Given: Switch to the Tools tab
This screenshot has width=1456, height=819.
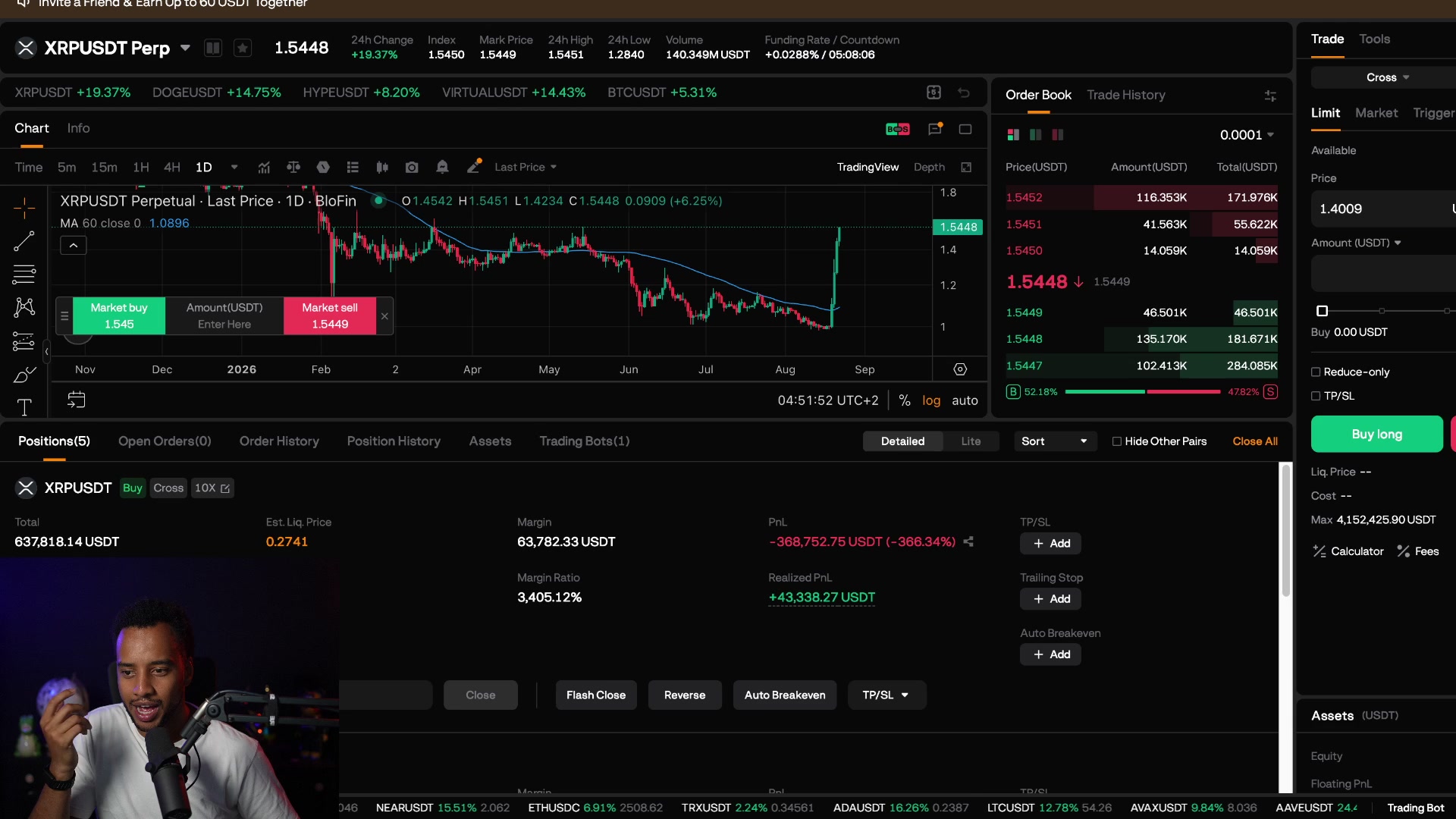Looking at the screenshot, I should click(1374, 39).
